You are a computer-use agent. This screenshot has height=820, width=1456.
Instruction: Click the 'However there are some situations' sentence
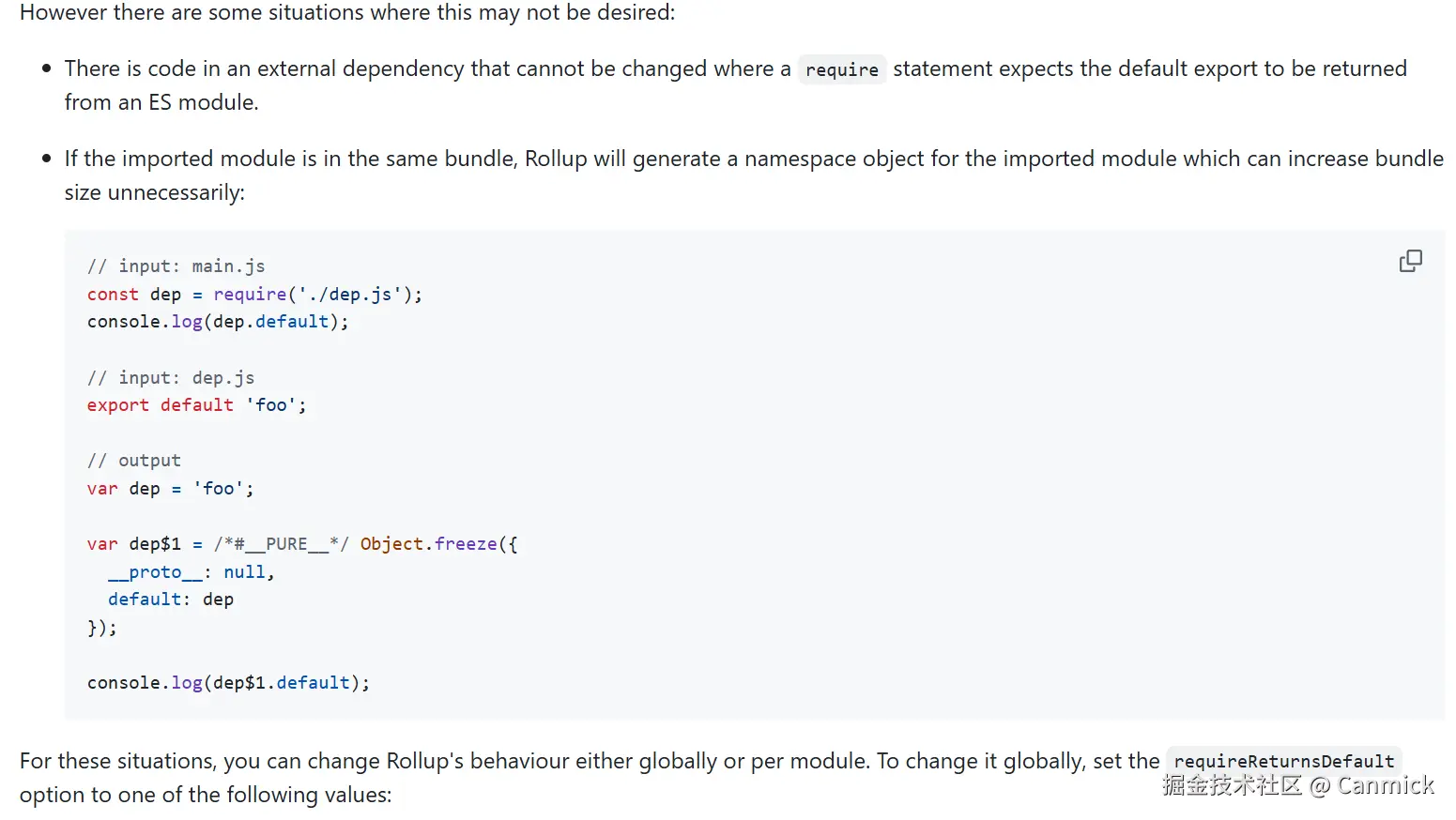[347, 13]
